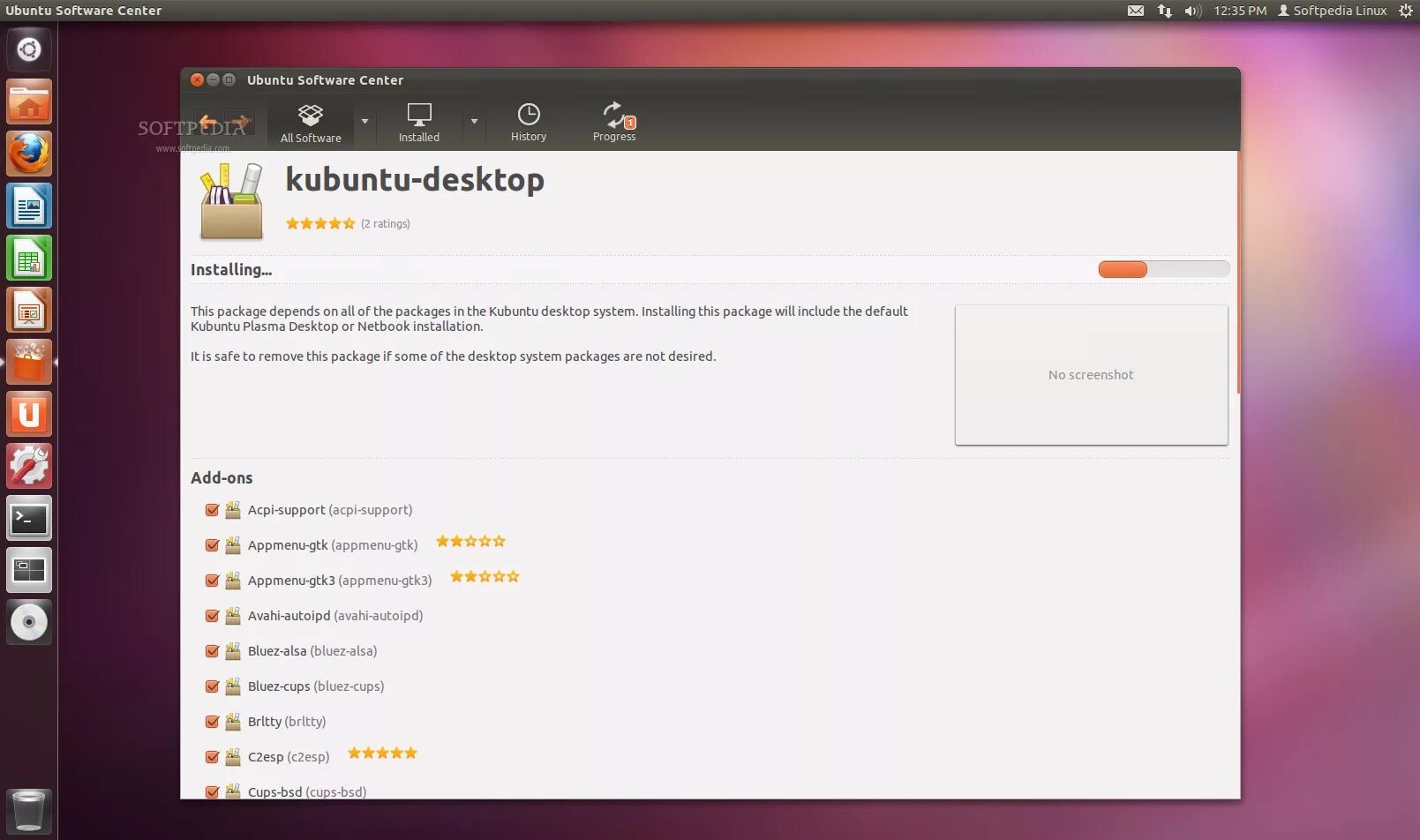Click the CD disc icon in the launcher
The height and width of the screenshot is (840, 1420).
[29, 622]
